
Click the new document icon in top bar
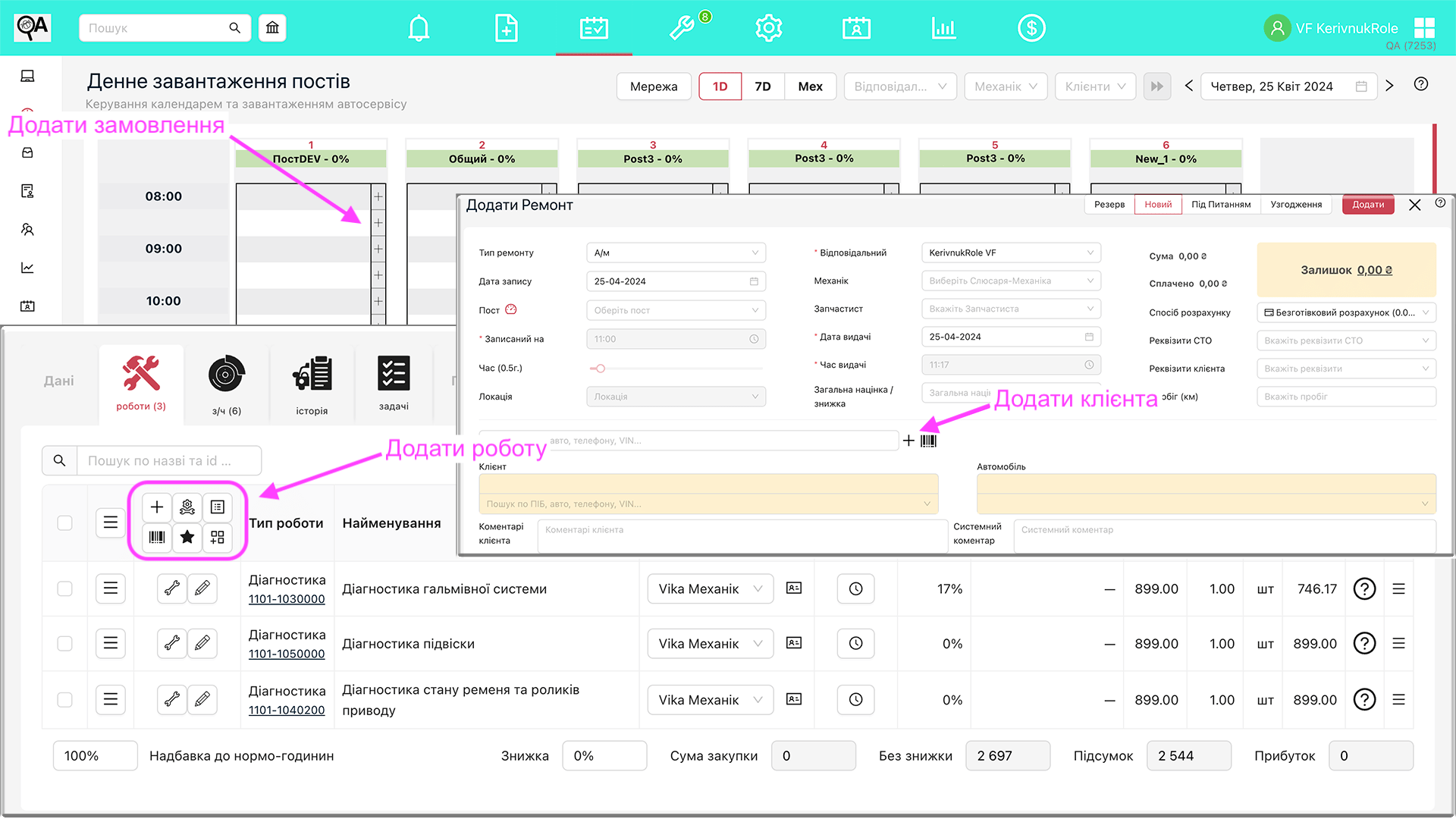pyautogui.click(x=506, y=28)
